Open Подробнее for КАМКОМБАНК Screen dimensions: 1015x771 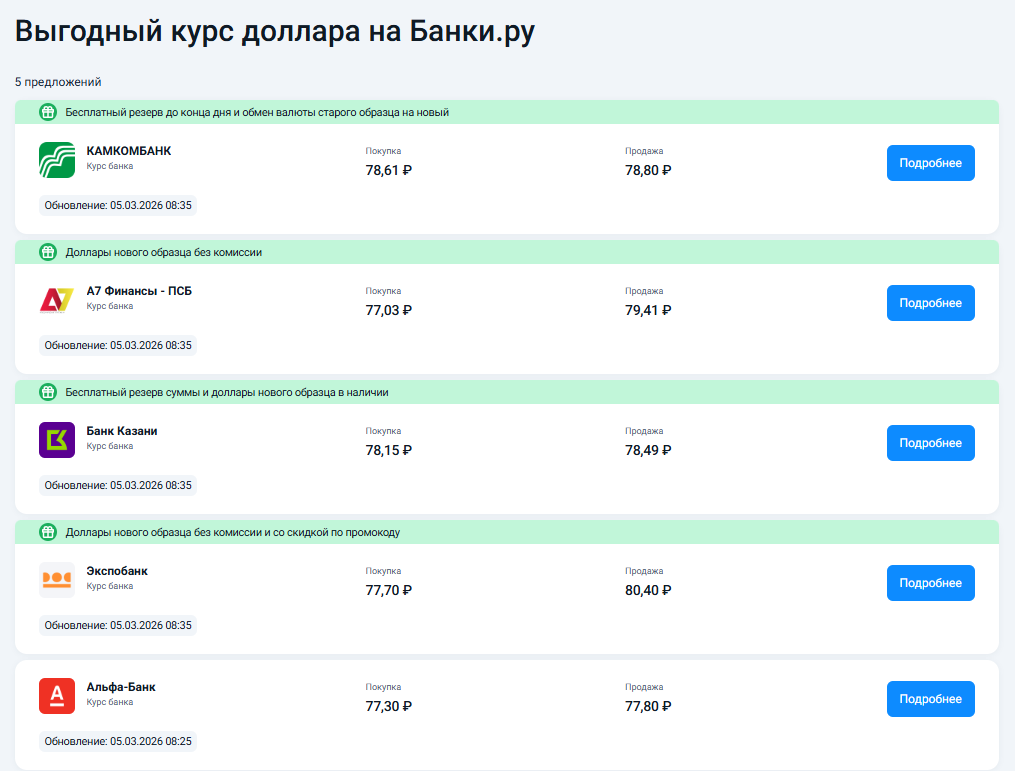pos(930,162)
